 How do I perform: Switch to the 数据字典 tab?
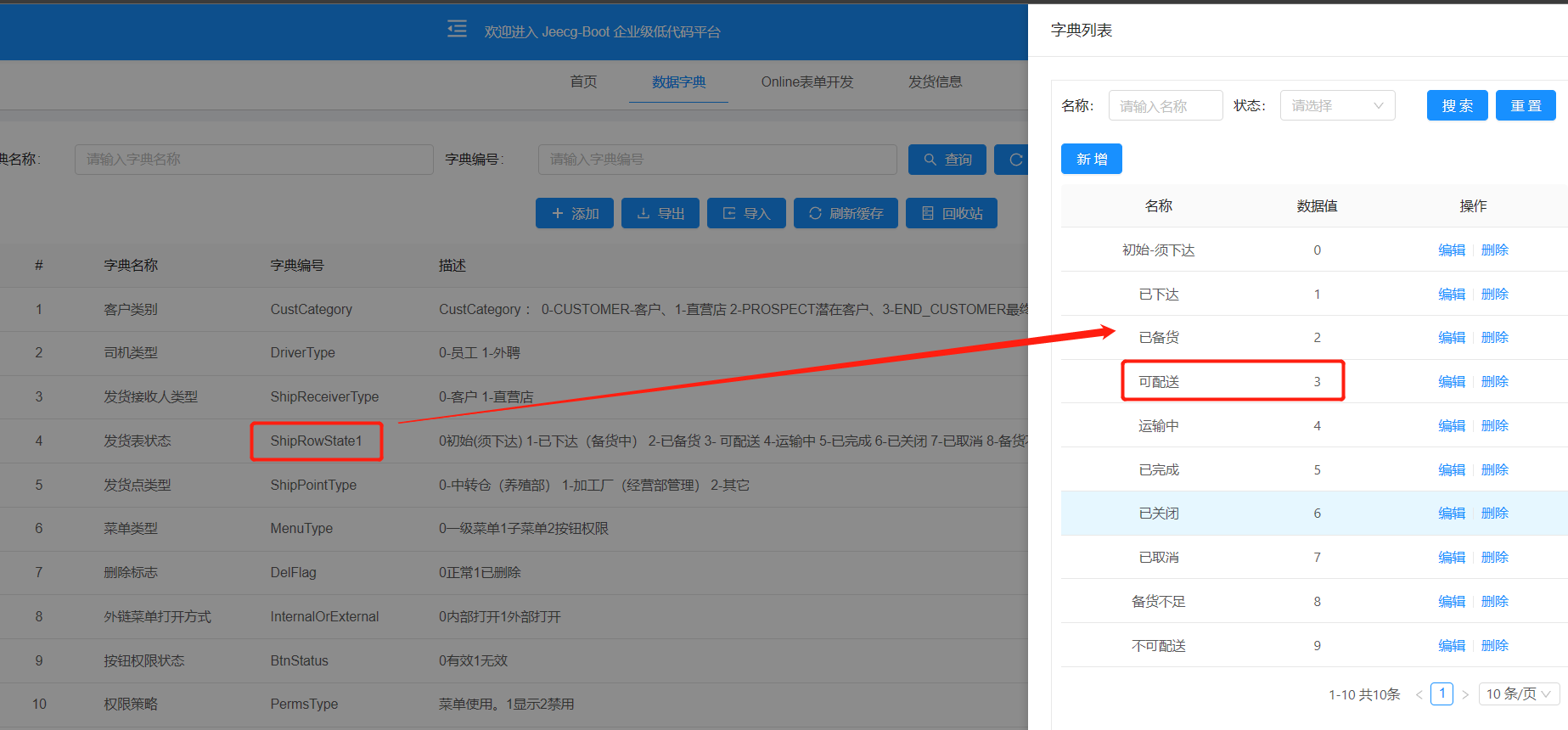[x=678, y=81]
